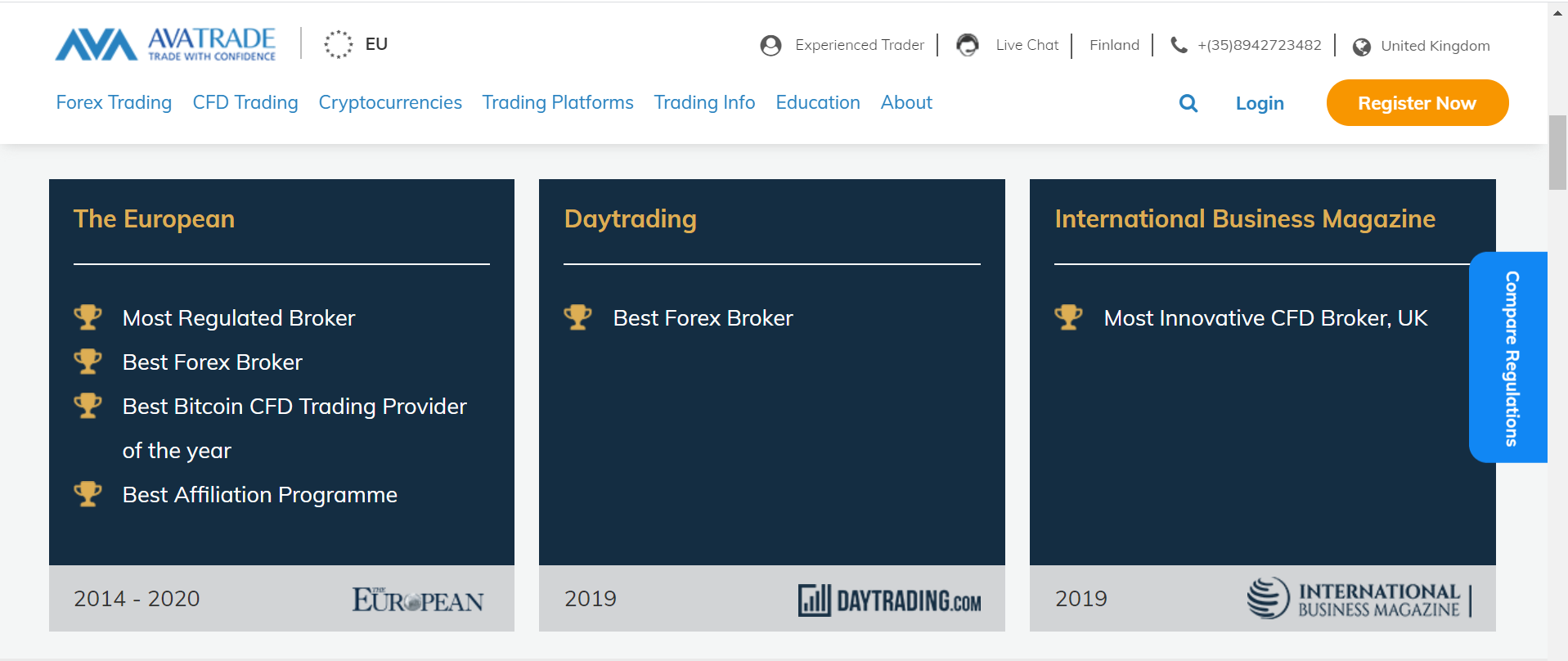
Task: Click the scrollbar up arrow
Action: 1557,12
